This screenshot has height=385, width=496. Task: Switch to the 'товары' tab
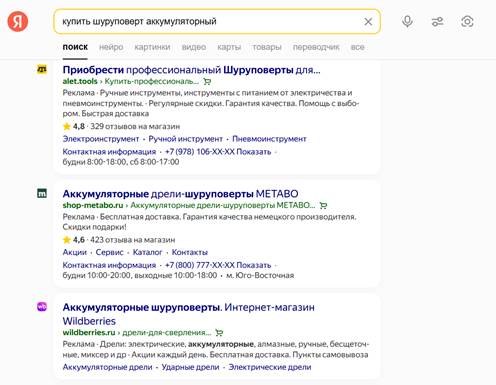pos(267,47)
